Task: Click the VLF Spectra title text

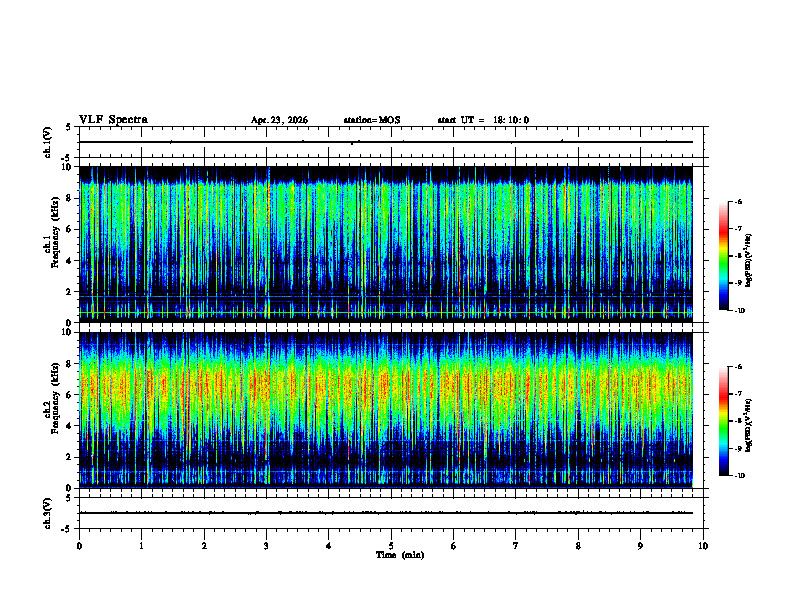Action: pyautogui.click(x=113, y=120)
